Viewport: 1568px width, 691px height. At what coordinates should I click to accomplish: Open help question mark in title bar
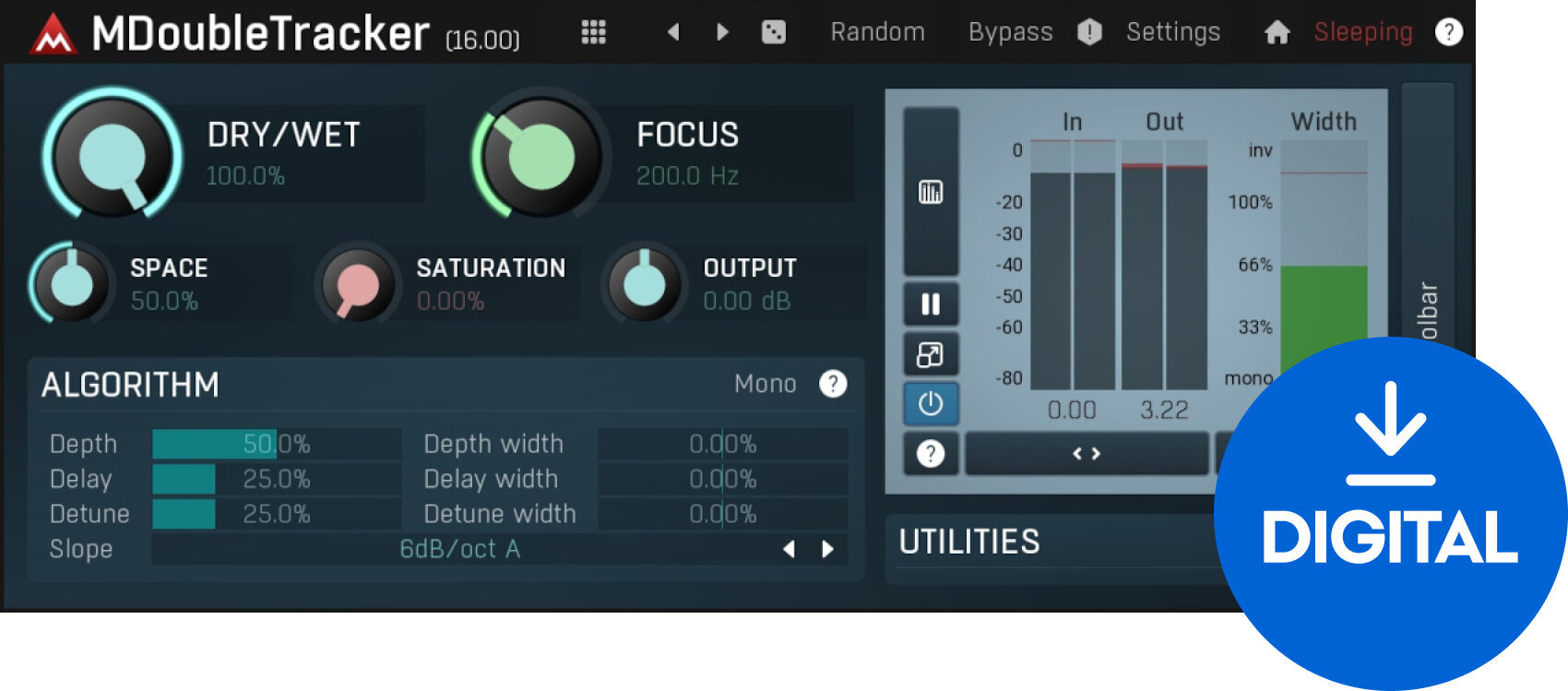(1449, 32)
